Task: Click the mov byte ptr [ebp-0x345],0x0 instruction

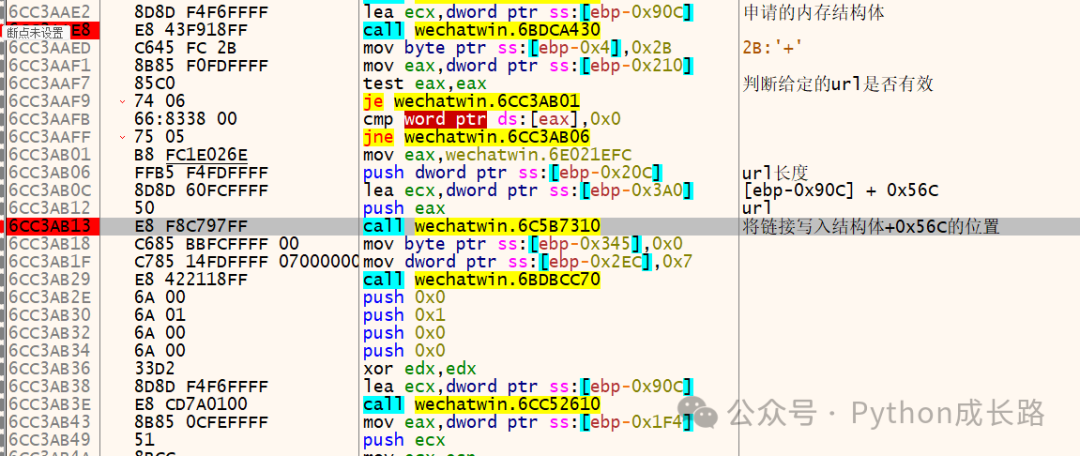Action: tap(523, 244)
